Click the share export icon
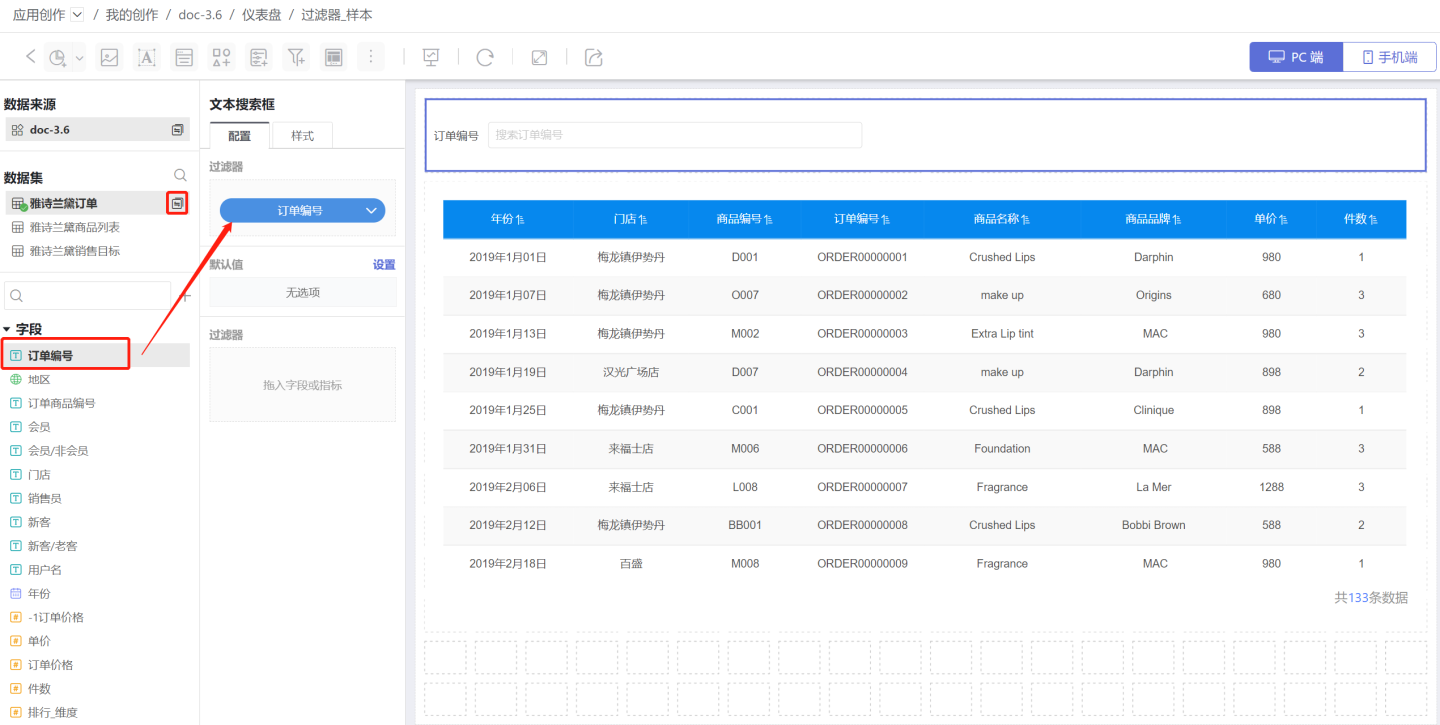Viewport: 1440px width, 725px height. [x=593, y=57]
